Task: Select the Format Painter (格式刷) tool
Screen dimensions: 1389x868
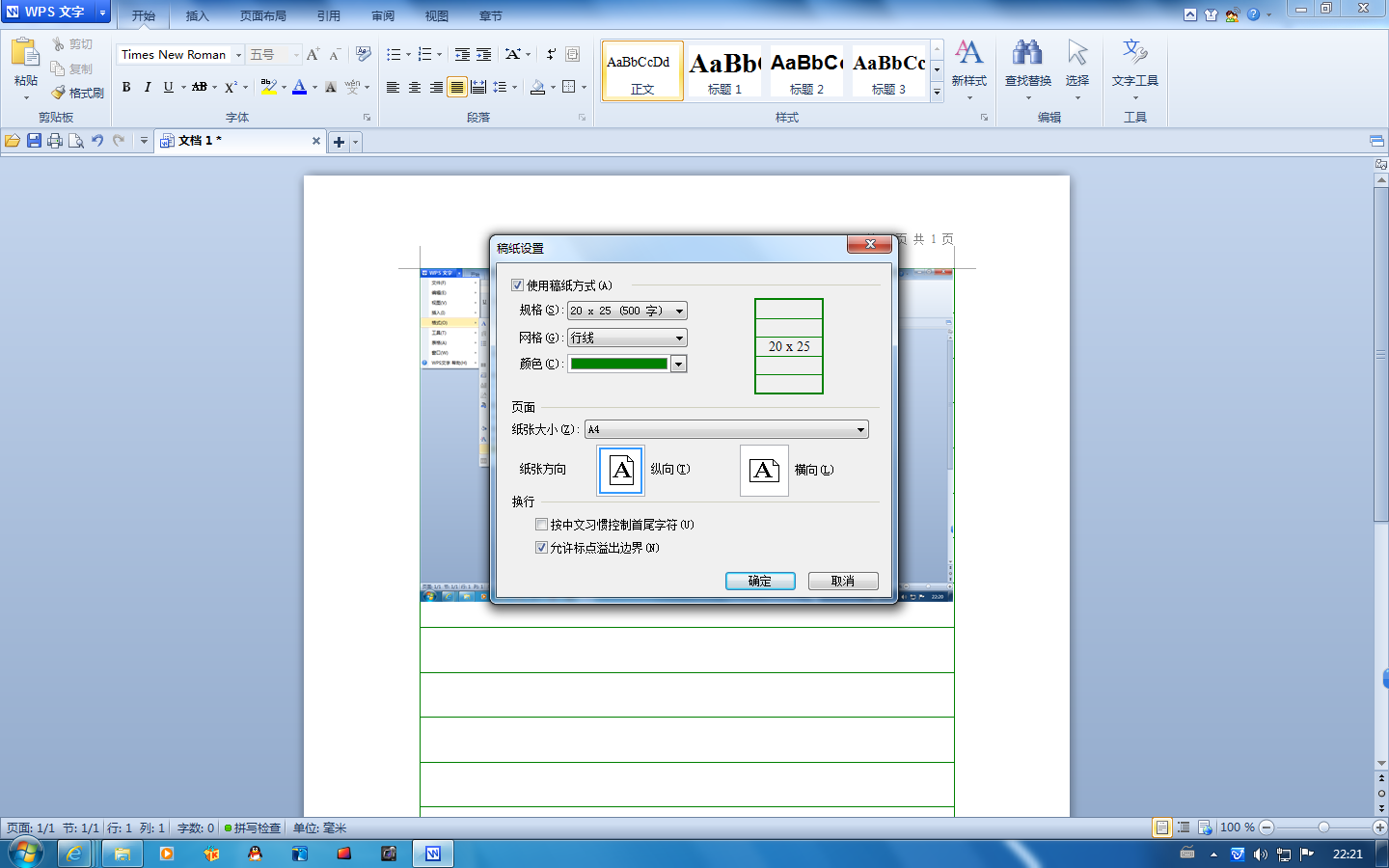Action: (78, 93)
